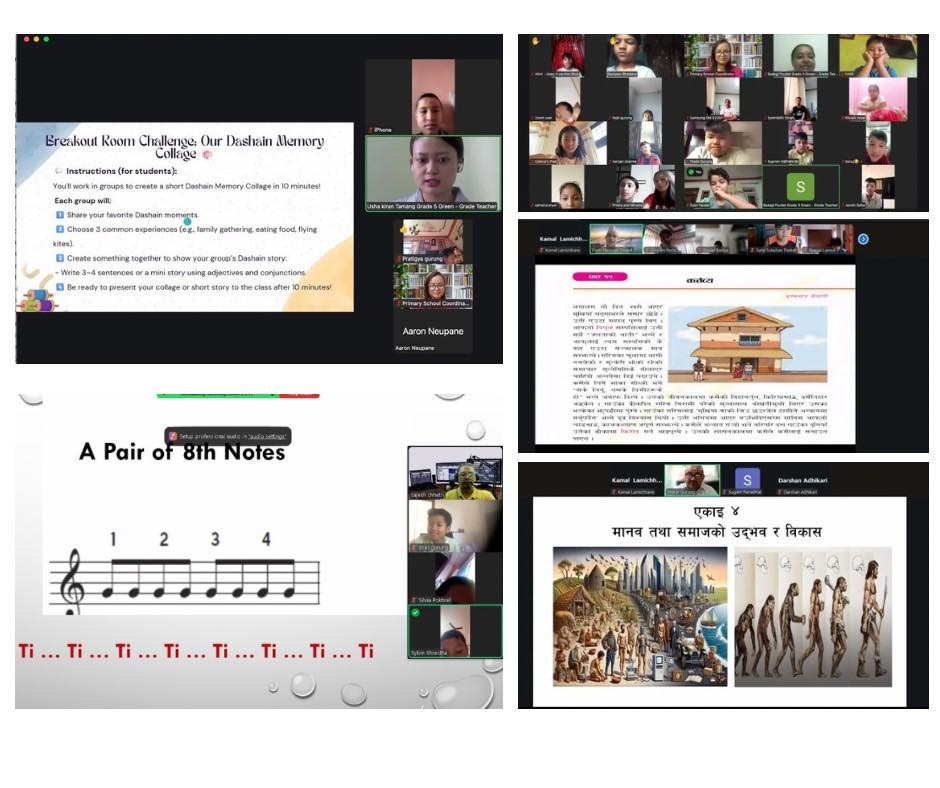Viewport: 940px width, 788px height.
Task: Select Usha Kiran Tamang's video tile
Action: [433, 173]
